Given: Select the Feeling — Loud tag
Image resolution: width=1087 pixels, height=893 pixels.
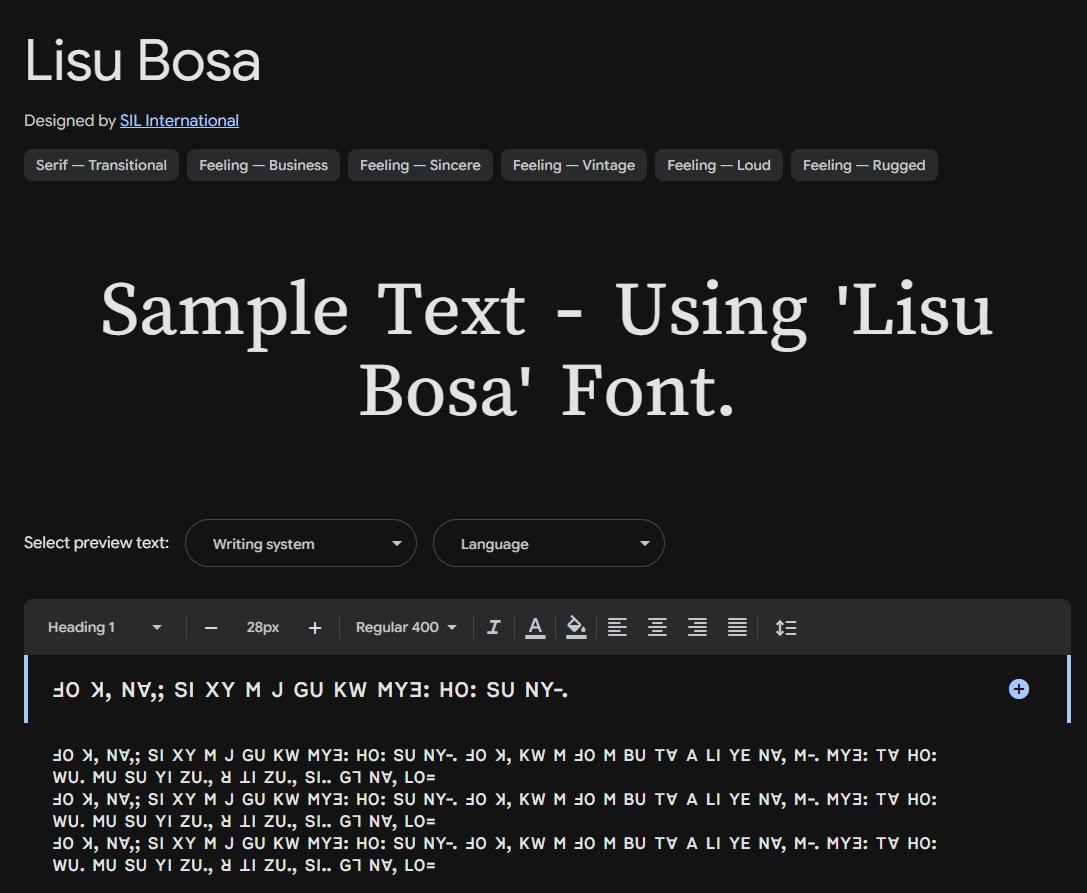Looking at the screenshot, I should (719, 165).
